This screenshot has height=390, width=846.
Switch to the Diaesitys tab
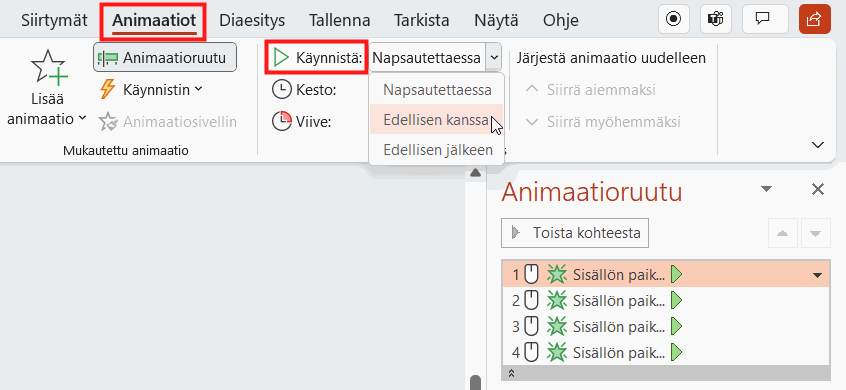(252, 20)
